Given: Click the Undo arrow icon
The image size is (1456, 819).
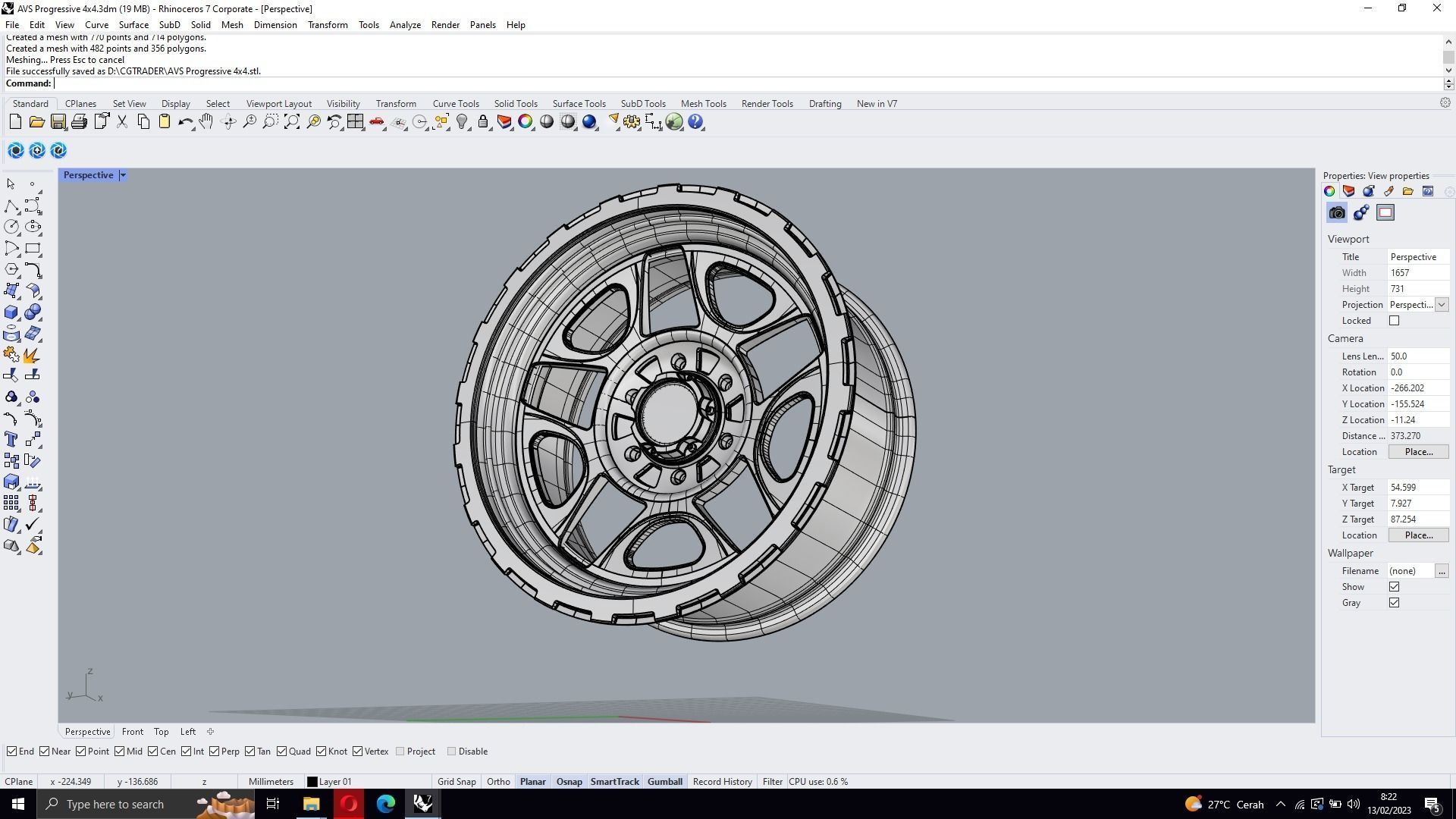Looking at the screenshot, I should 185,122.
